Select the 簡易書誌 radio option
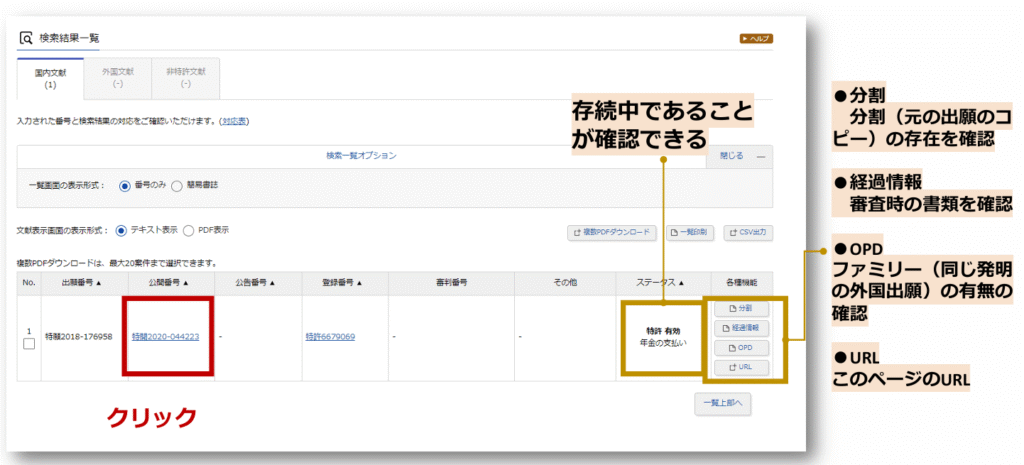This screenshot has height=465, width=1024. pos(177,185)
